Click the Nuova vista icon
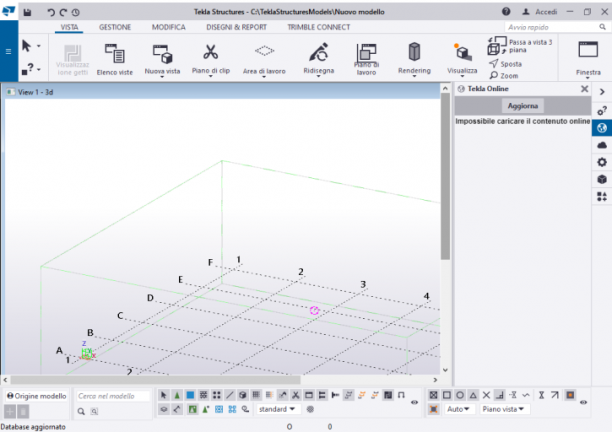The width and height of the screenshot is (612, 432). click(x=162, y=54)
